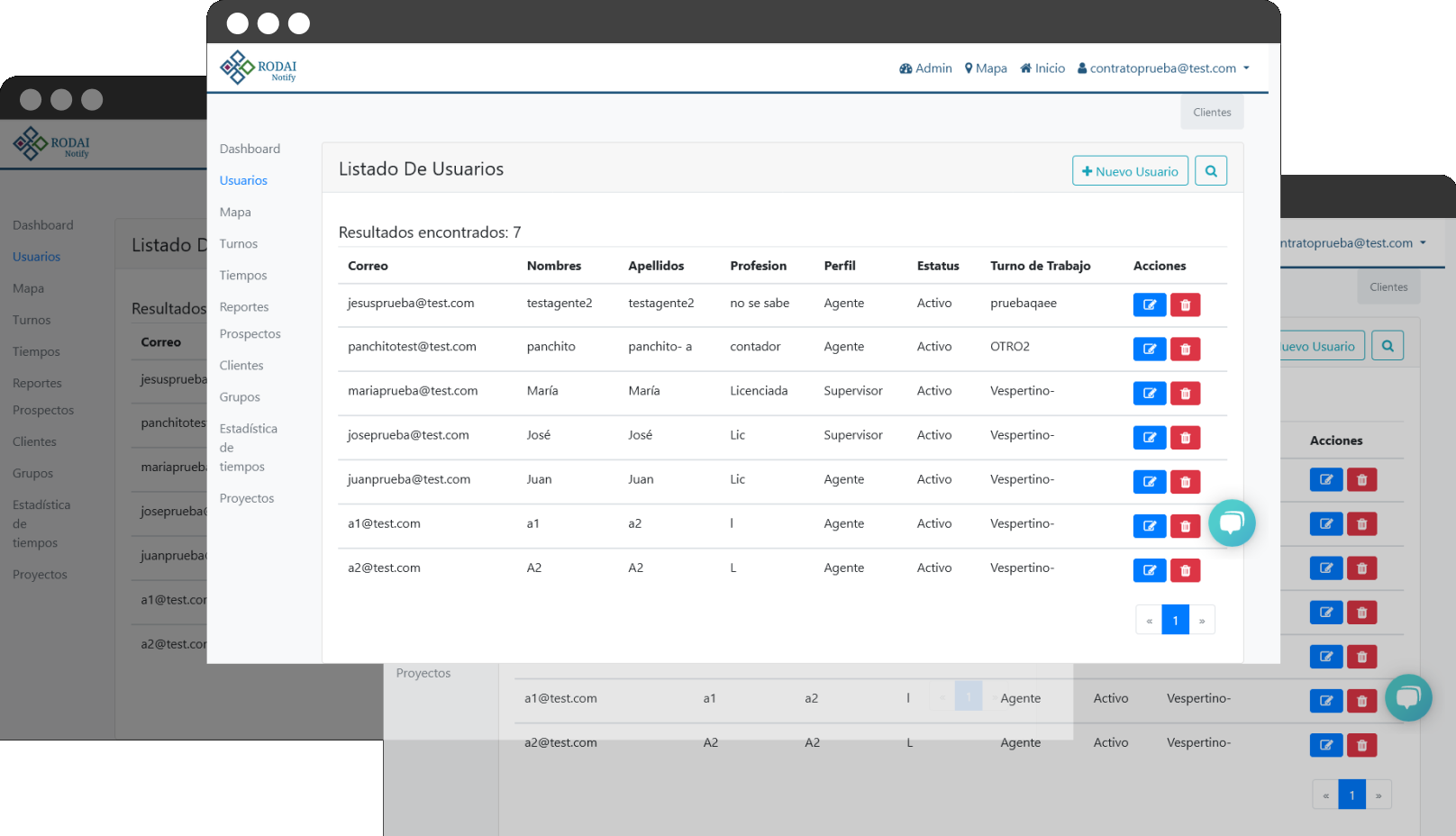This screenshot has height=836, width=1456.
Task: Click edit icon for mariaprueba@test.com row
Action: (1149, 393)
